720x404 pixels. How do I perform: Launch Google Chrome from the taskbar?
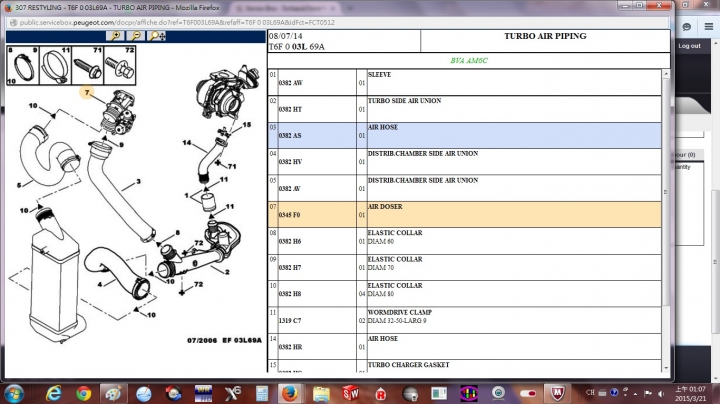point(84,393)
